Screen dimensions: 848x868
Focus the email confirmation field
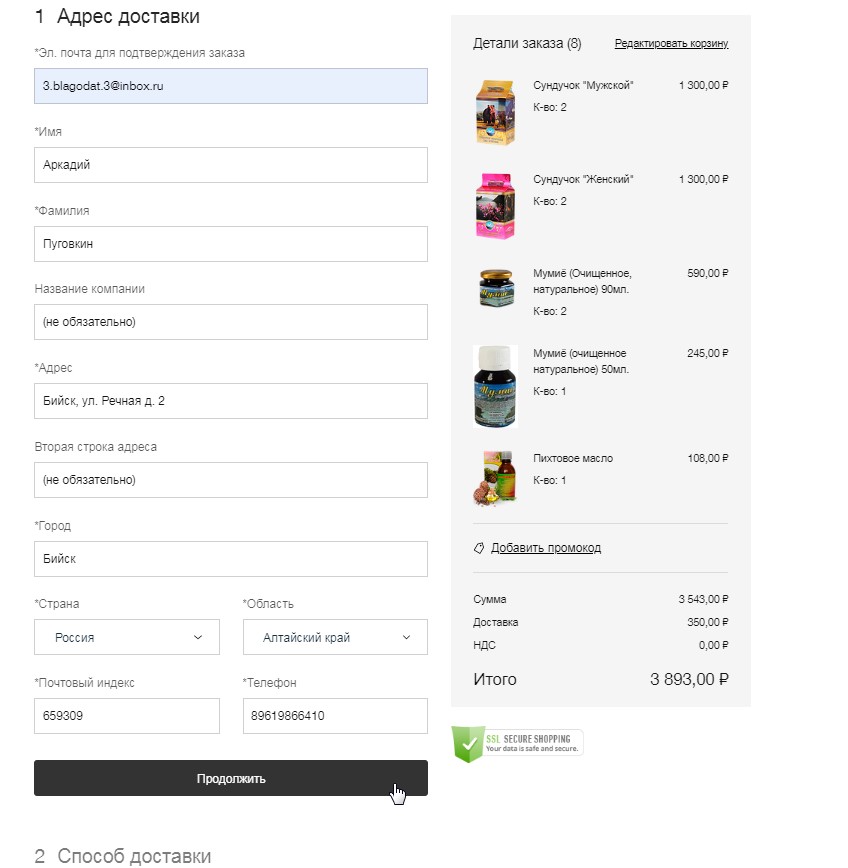pyautogui.click(x=230, y=86)
